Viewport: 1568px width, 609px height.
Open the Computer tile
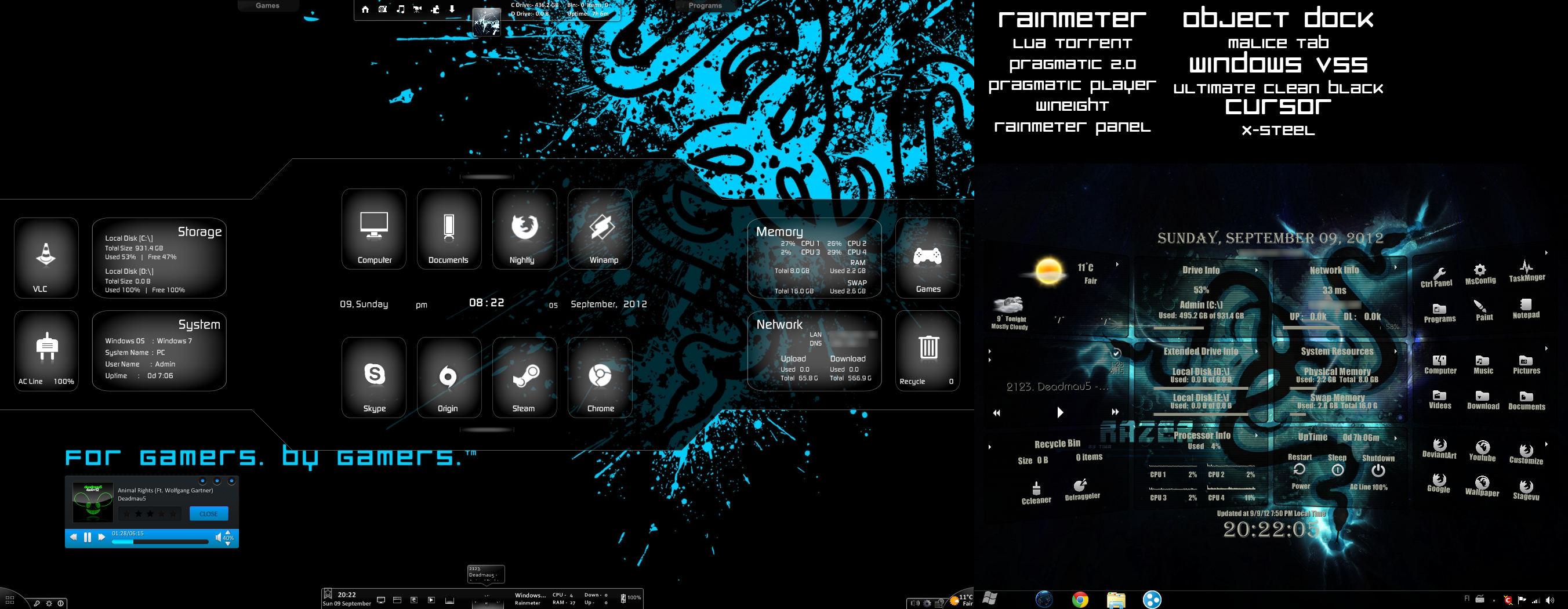[374, 229]
